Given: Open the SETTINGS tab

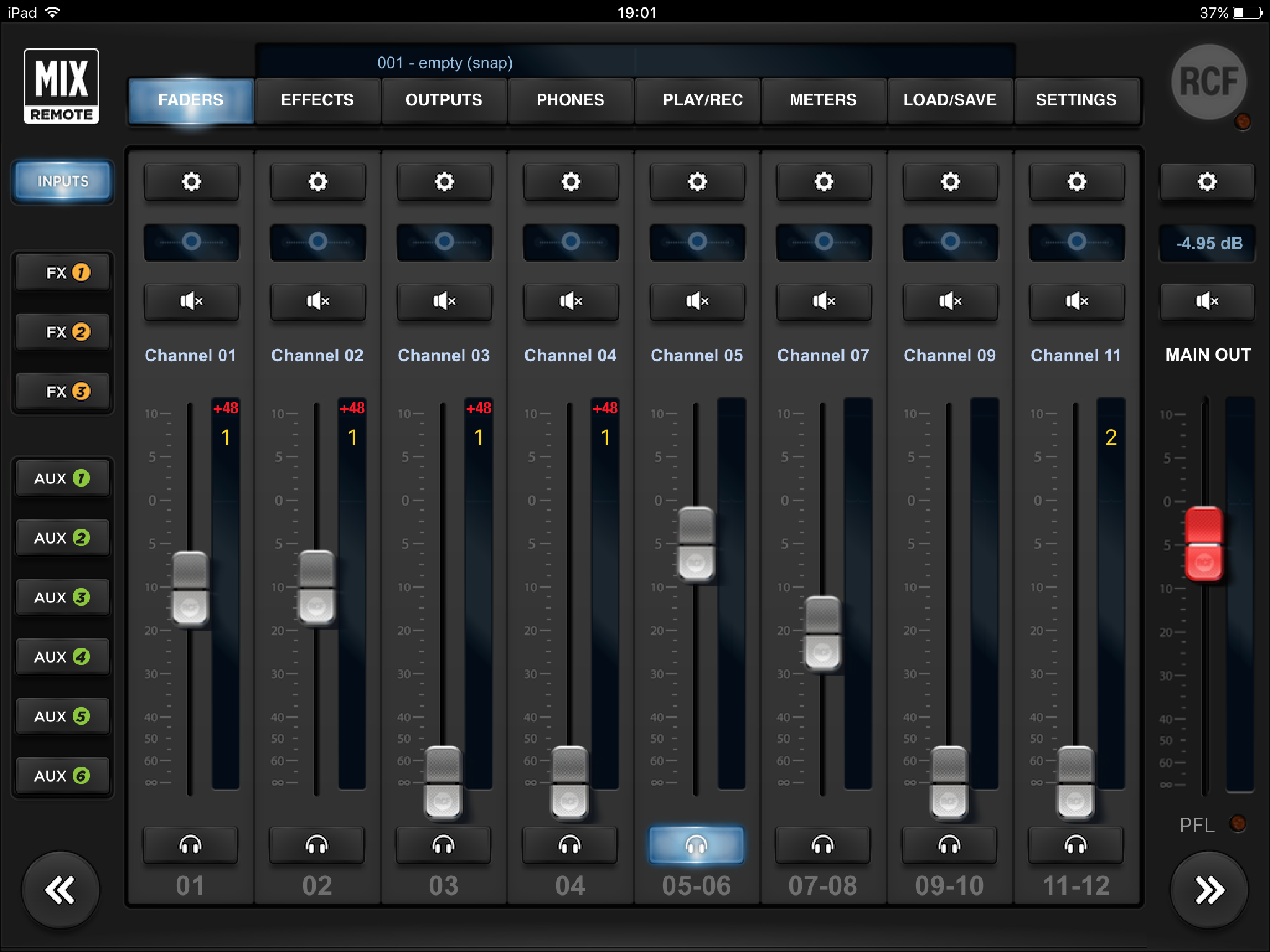Looking at the screenshot, I should 1077,100.
